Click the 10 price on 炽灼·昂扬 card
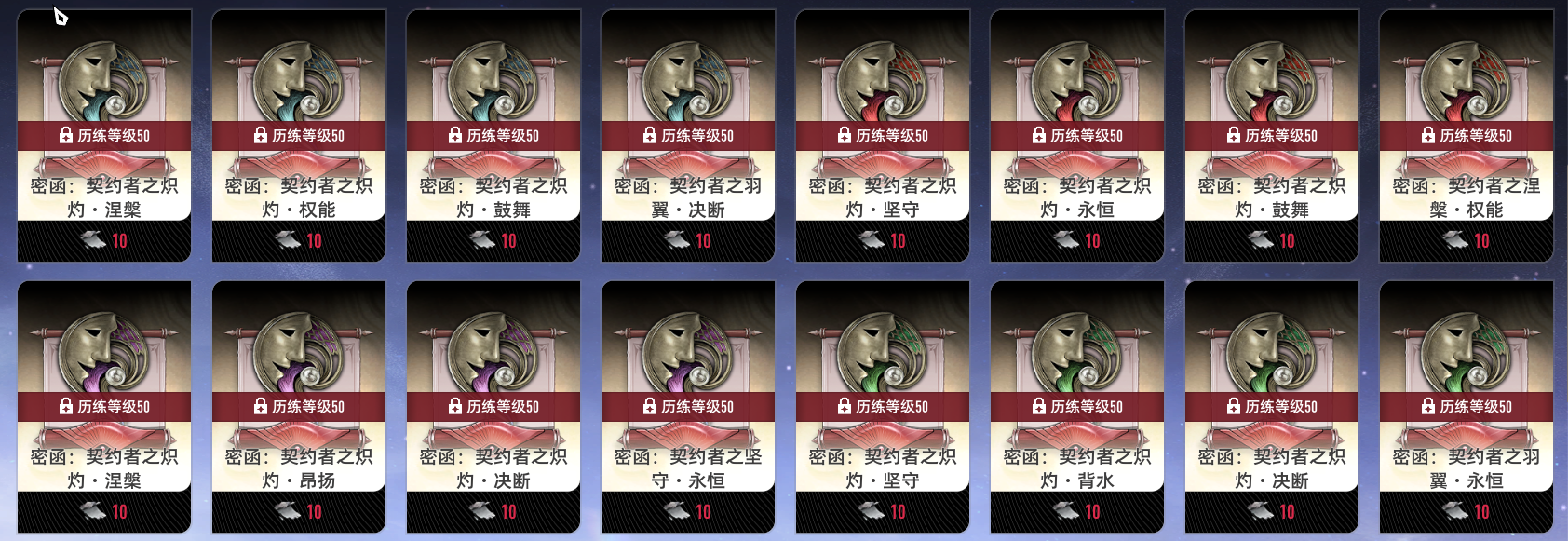1568x541 pixels. click(314, 511)
